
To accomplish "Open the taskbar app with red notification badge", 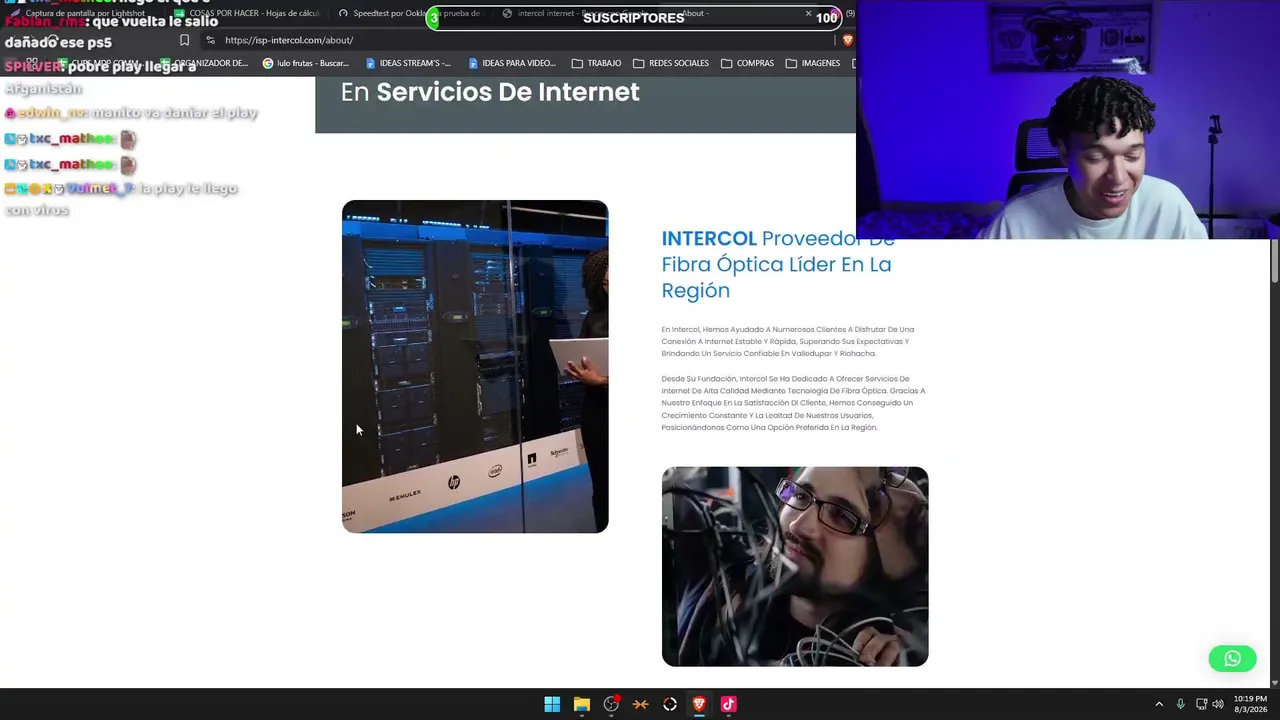I will click(612, 704).
